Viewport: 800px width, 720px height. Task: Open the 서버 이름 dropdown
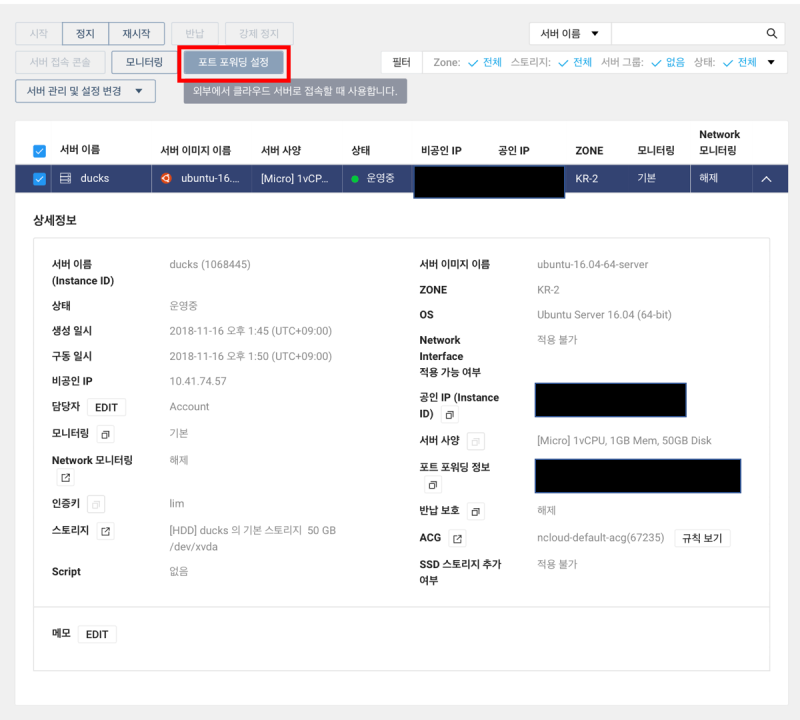tap(570, 33)
